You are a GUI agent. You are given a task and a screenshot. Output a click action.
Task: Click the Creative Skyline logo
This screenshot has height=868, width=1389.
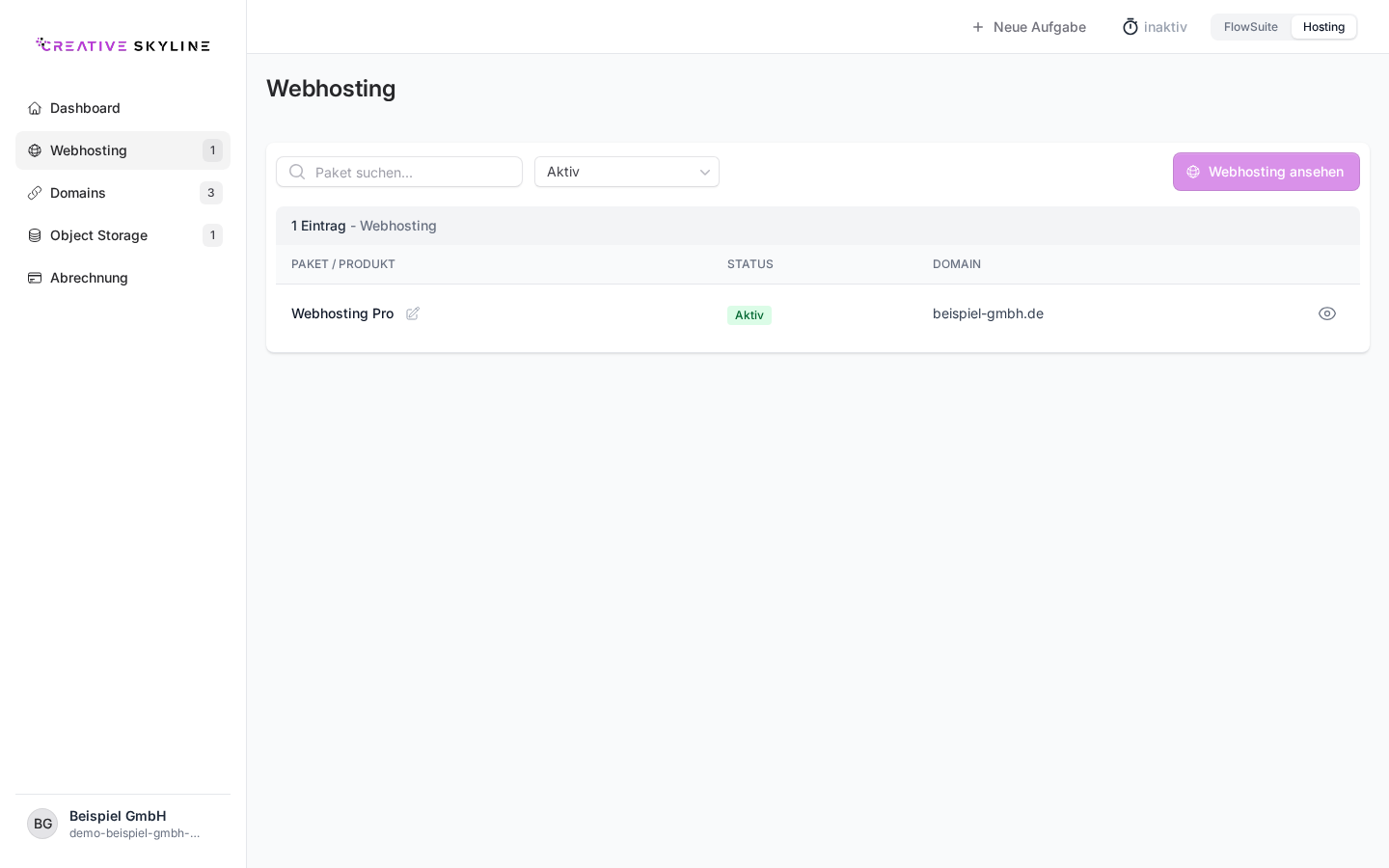coord(123,45)
